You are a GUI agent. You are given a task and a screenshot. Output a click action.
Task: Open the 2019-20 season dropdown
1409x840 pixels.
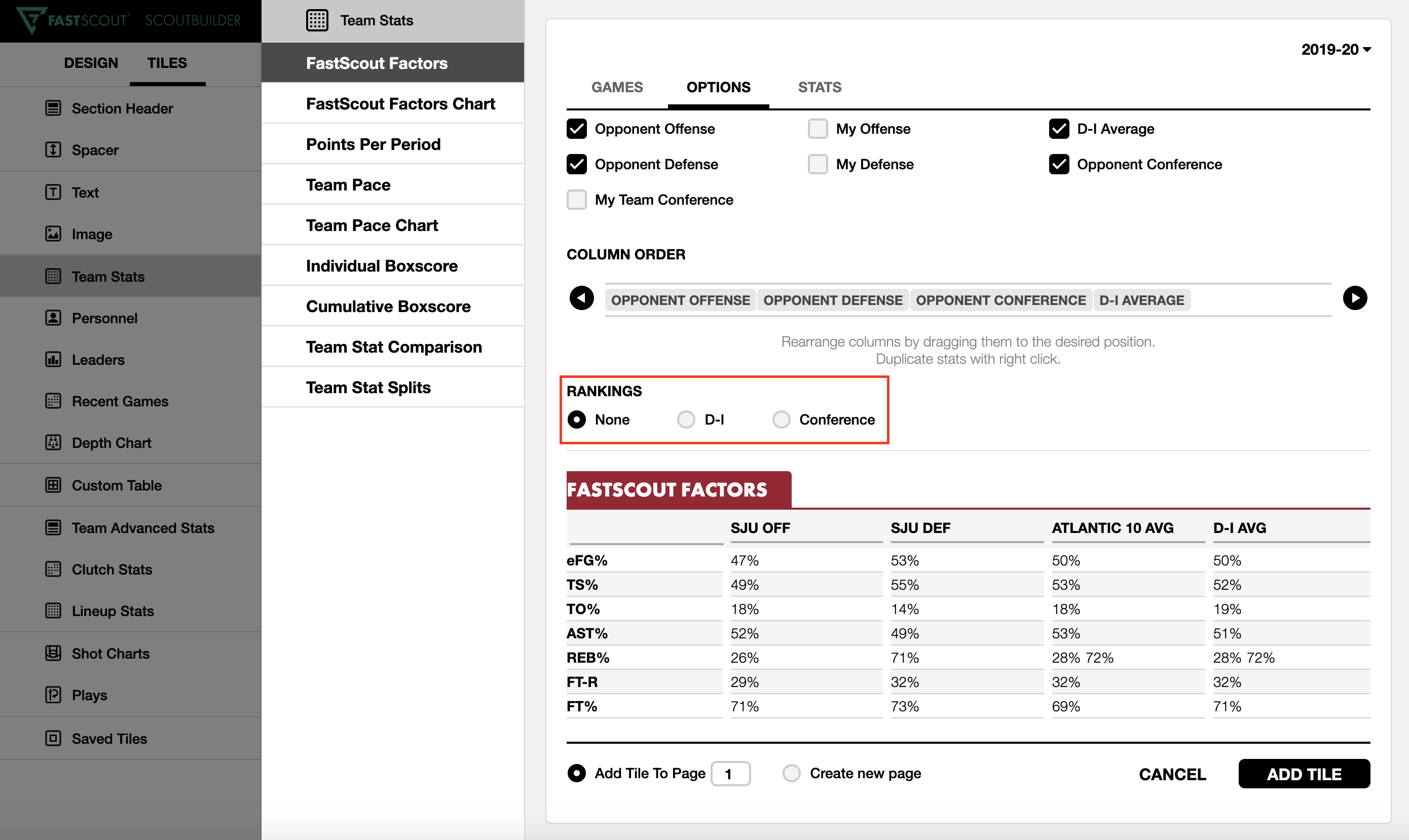coord(1336,50)
